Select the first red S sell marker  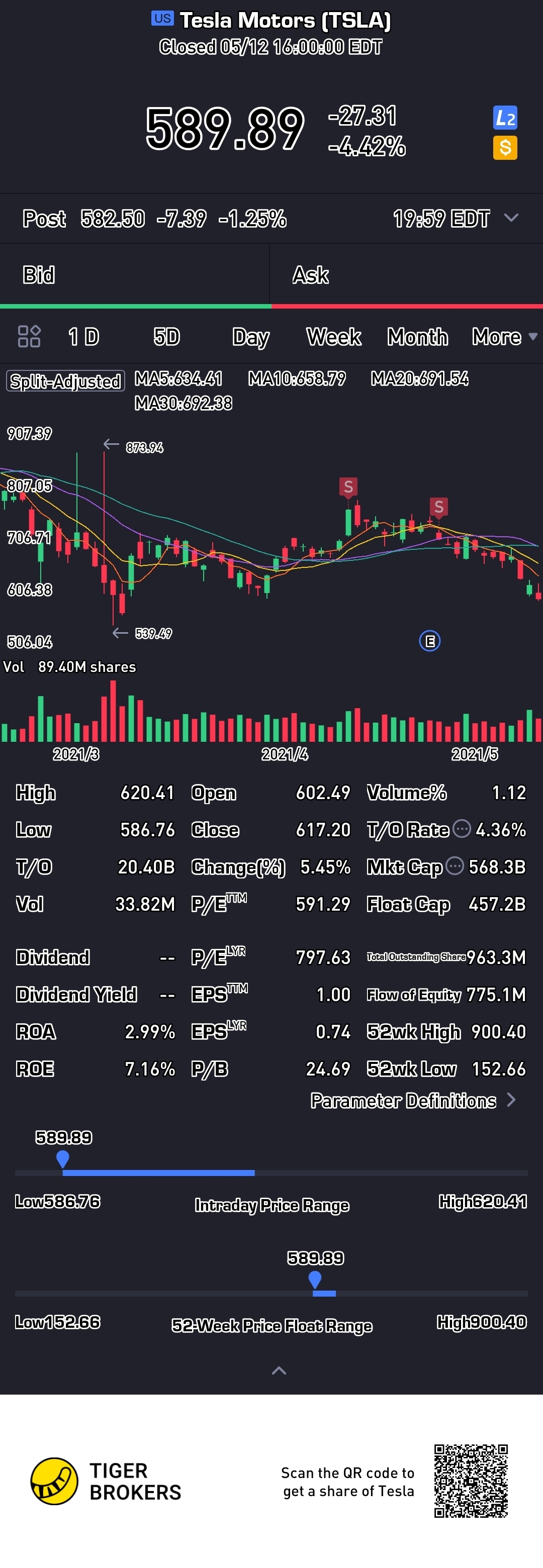coord(348,487)
